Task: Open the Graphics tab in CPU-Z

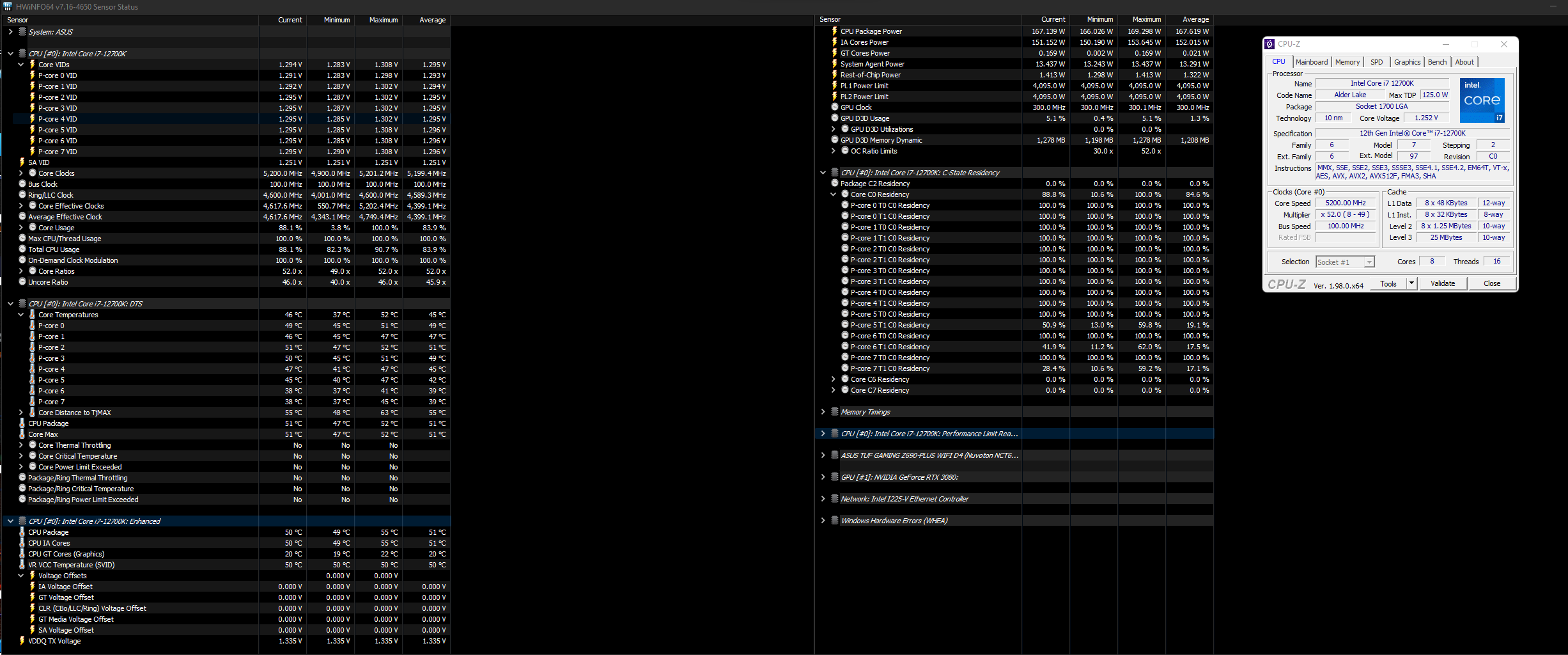Action: pyautogui.click(x=1407, y=62)
